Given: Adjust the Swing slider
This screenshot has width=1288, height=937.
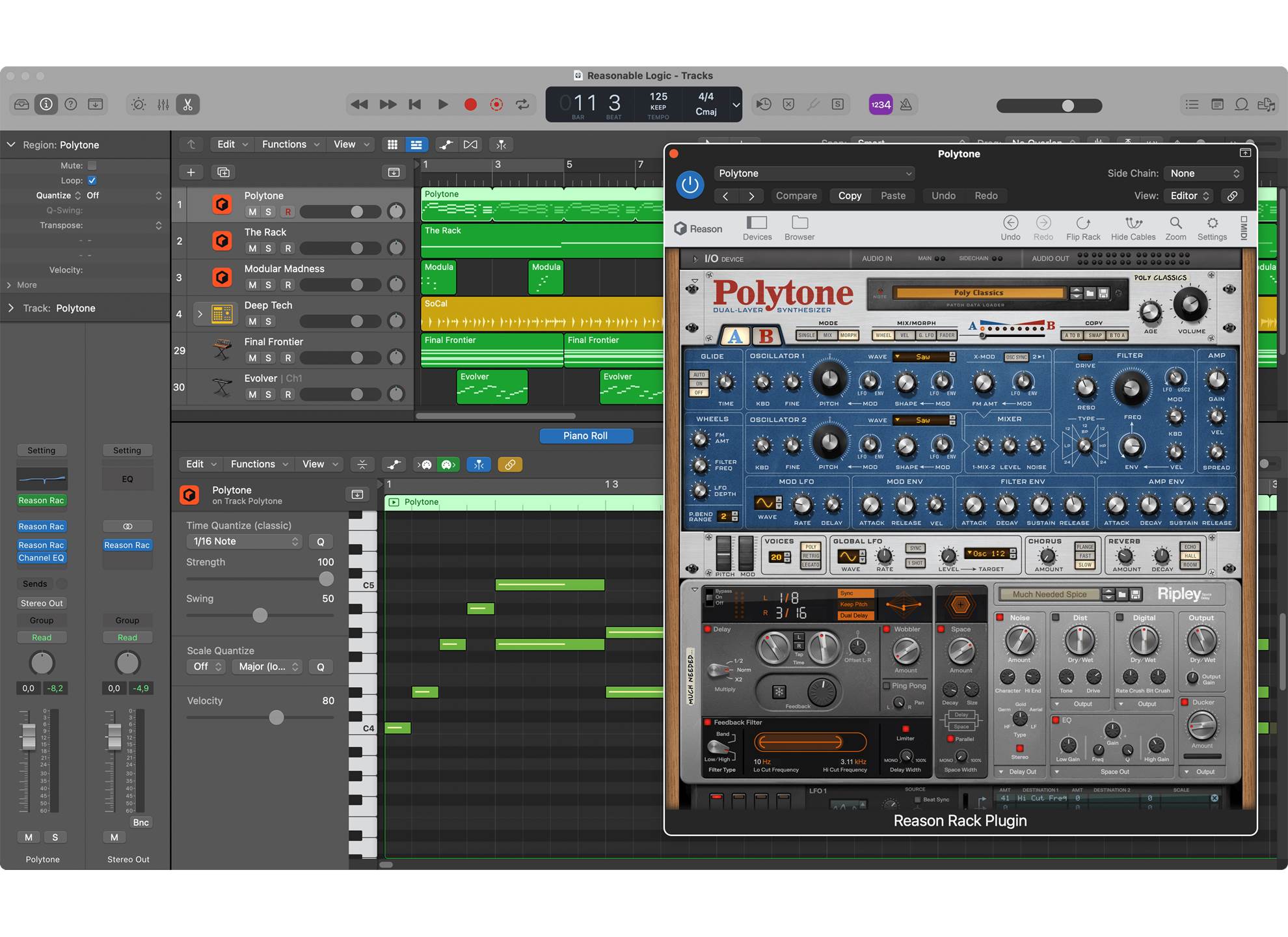Looking at the screenshot, I should (260, 615).
